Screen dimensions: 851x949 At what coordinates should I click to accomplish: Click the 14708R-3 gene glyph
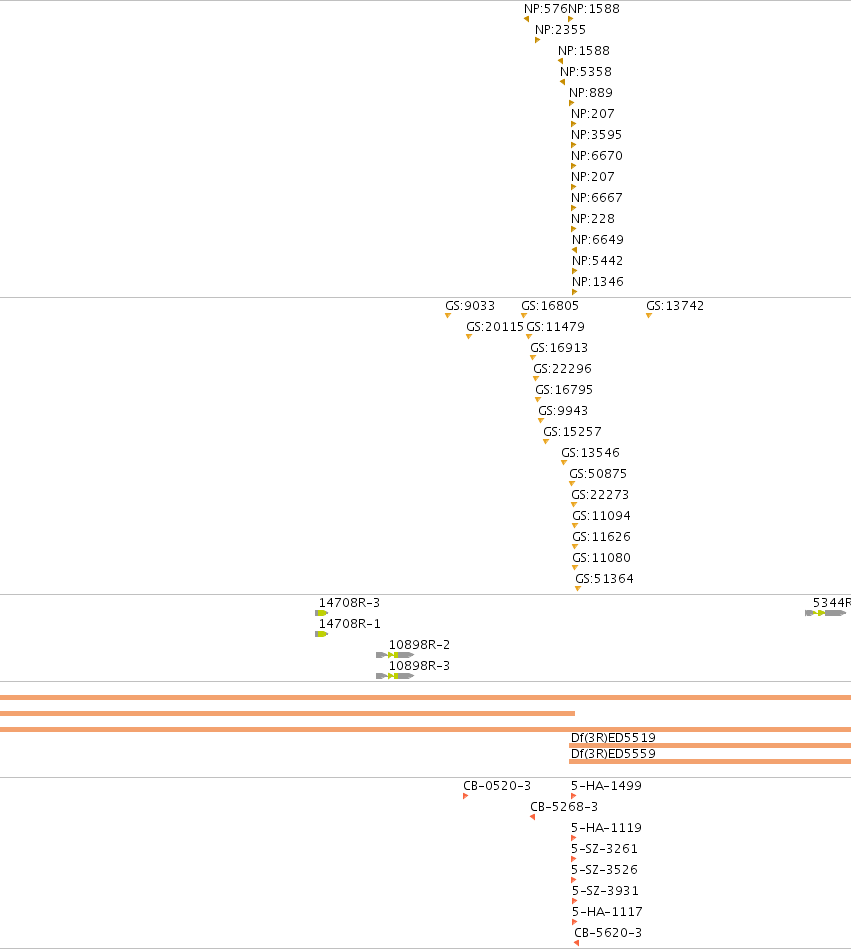[321, 613]
